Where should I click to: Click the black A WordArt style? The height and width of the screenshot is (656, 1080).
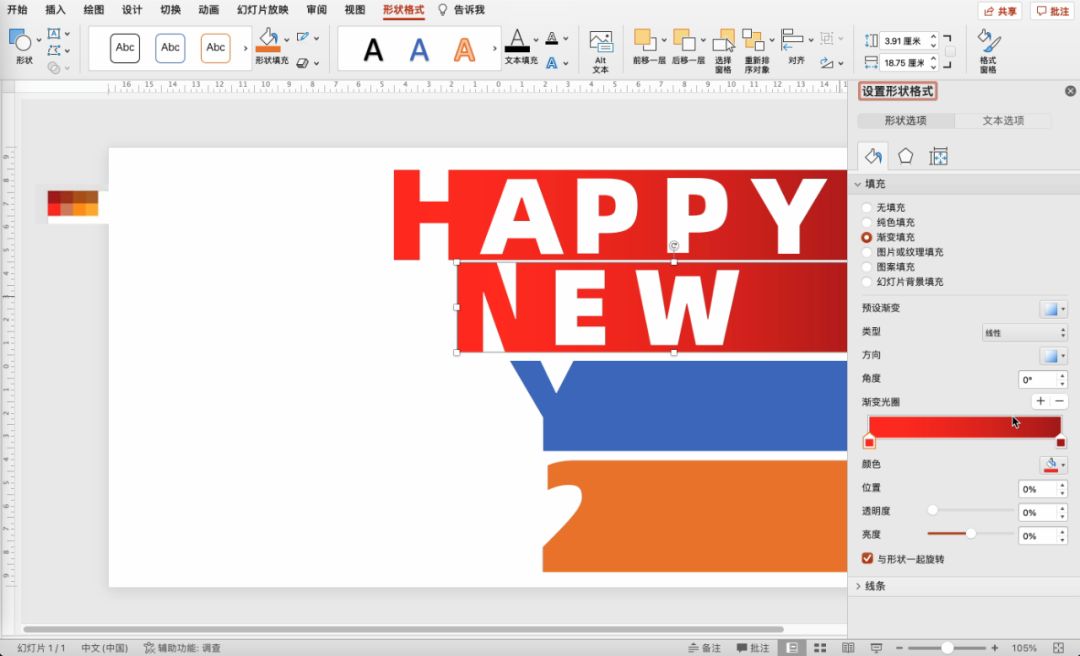tap(373, 50)
